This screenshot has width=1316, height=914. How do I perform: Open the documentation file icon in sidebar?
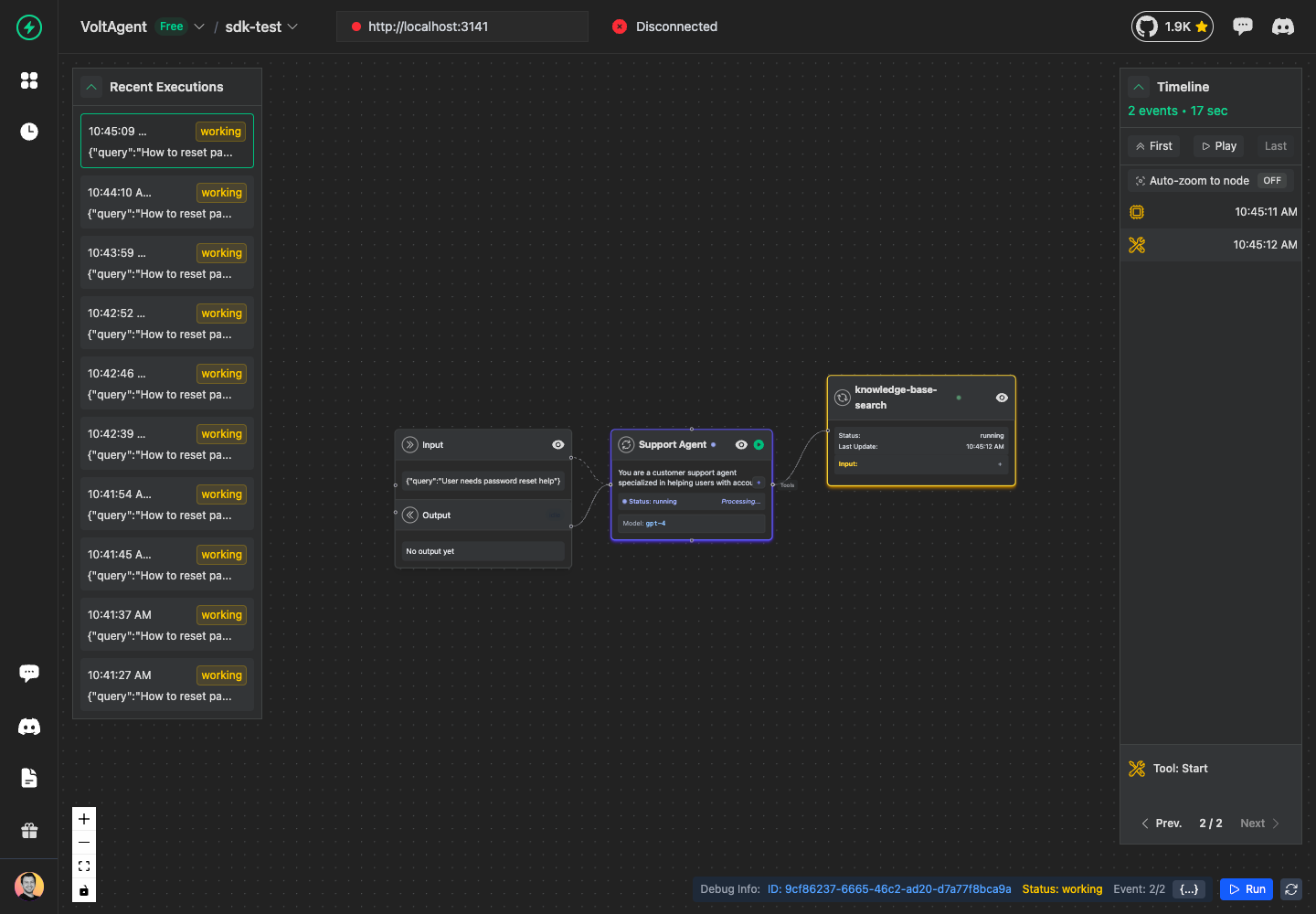pos(29,778)
